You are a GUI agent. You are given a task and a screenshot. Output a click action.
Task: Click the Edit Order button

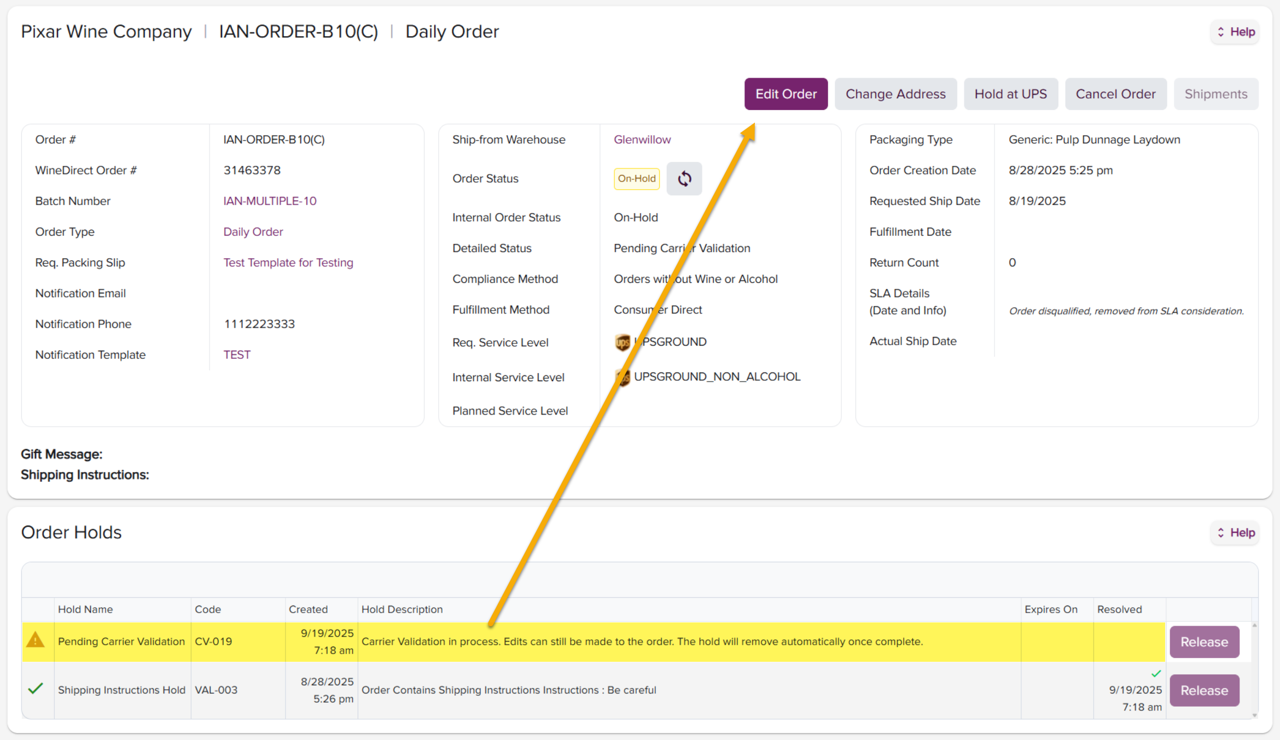click(x=786, y=94)
